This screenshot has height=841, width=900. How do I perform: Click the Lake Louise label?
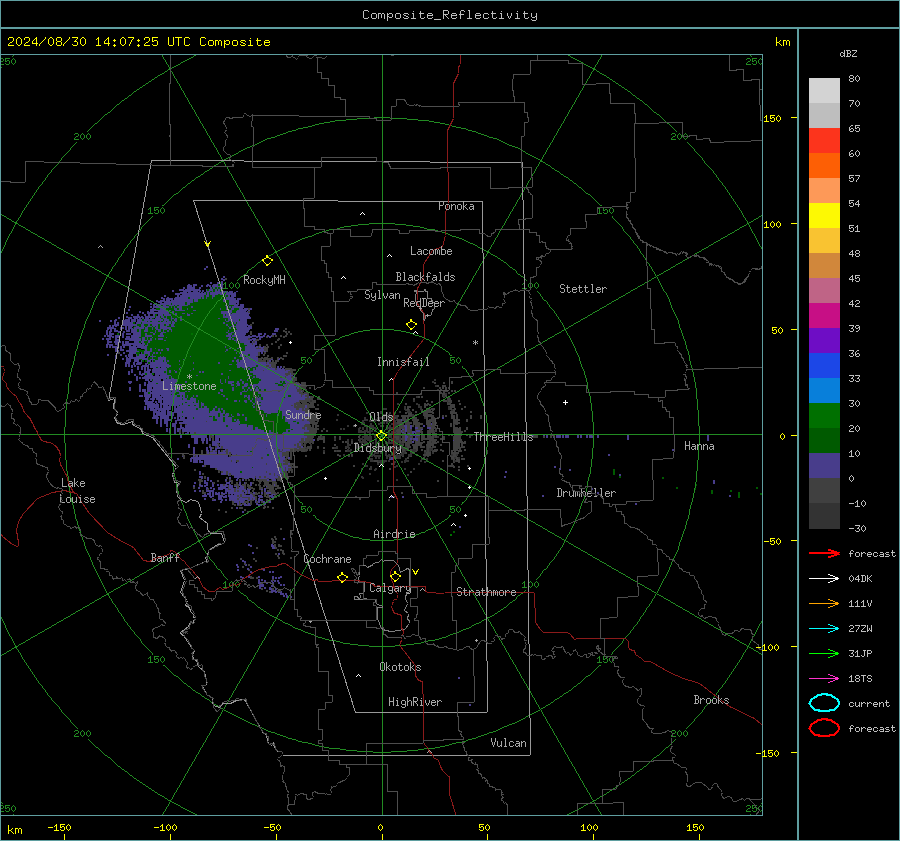tap(77, 491)
